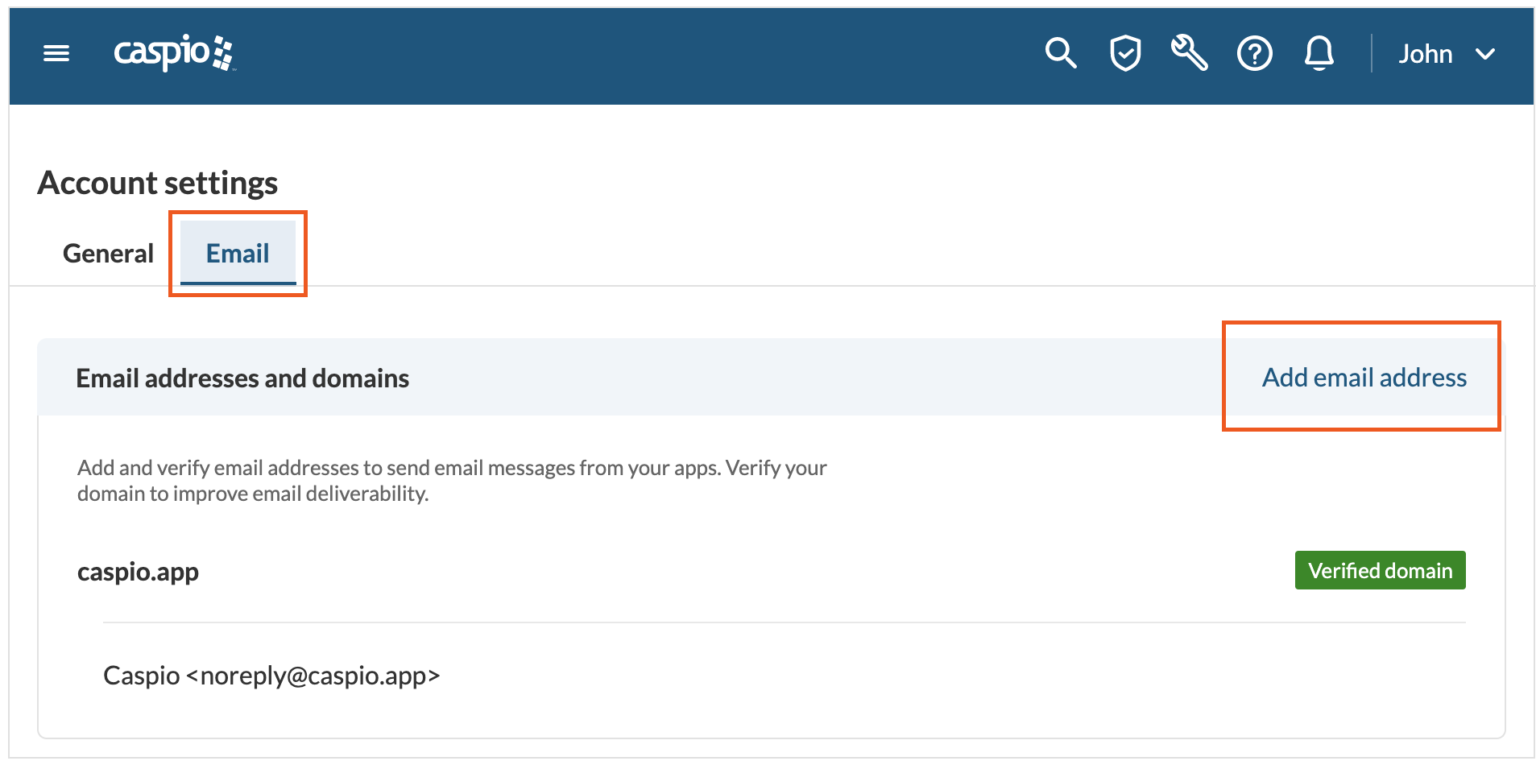Image resolution: width=1536 pixels, height=765 pixels.
Task: Open the hamburger navigation menu
Action: tap(56, 53)
